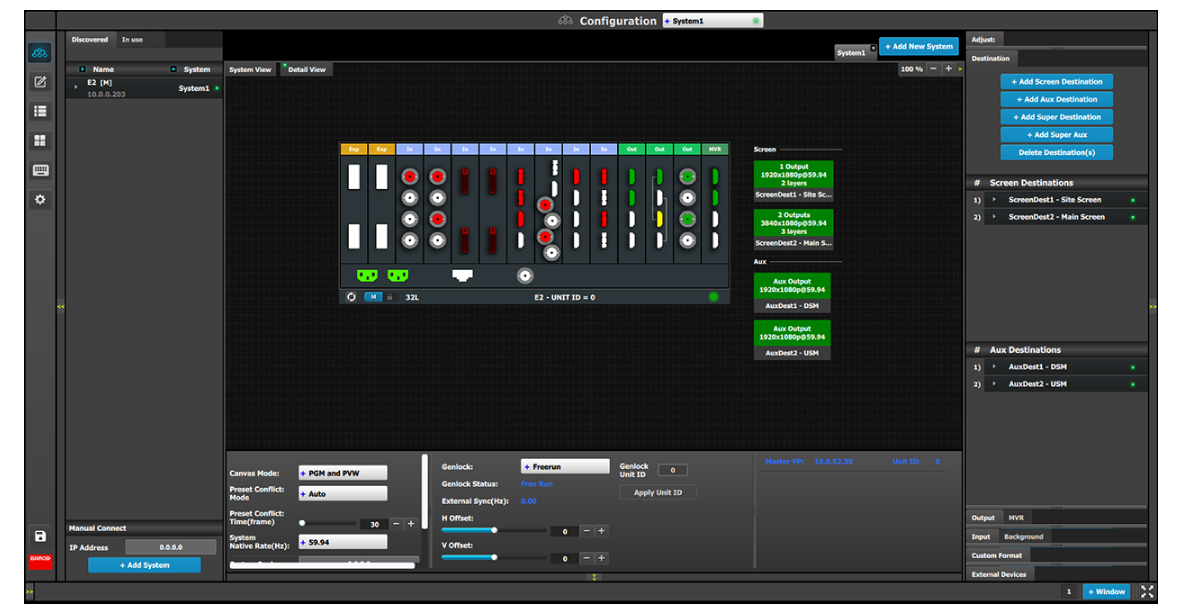This screenshot has width=1181, height=610.
Task: Select the second green power connector
Action: pyautogui.click(x=398, y=276)
